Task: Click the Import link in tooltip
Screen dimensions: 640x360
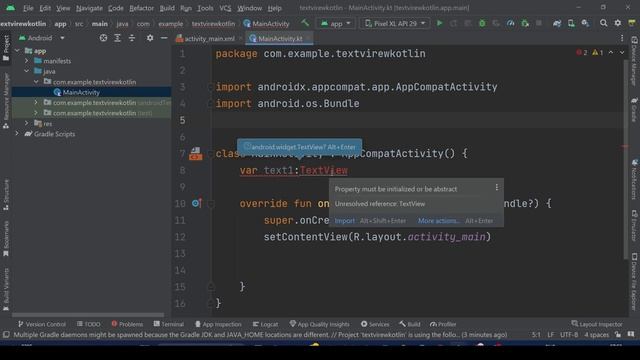Action: pos(344,220)
